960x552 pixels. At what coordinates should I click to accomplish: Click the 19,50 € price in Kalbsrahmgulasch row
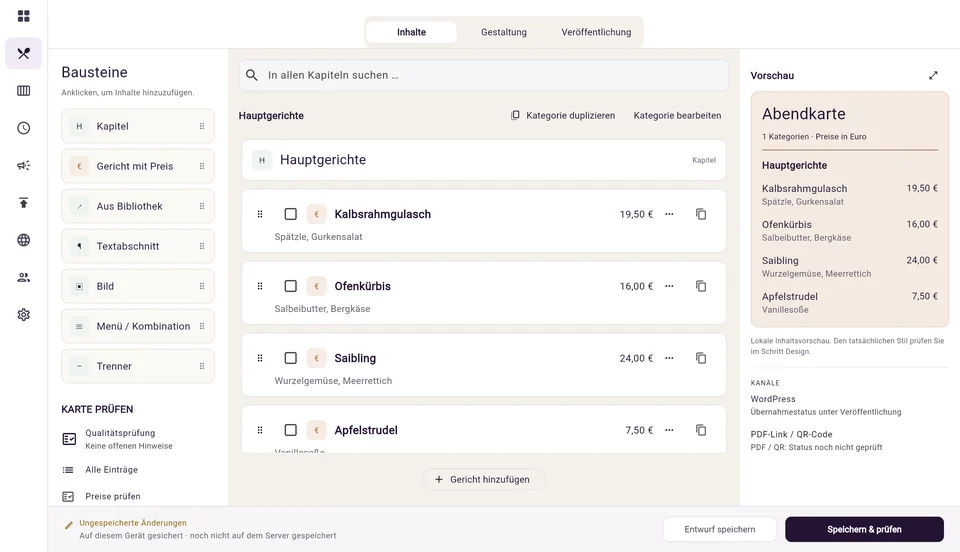pyautogui.click(x=636, y=214)
